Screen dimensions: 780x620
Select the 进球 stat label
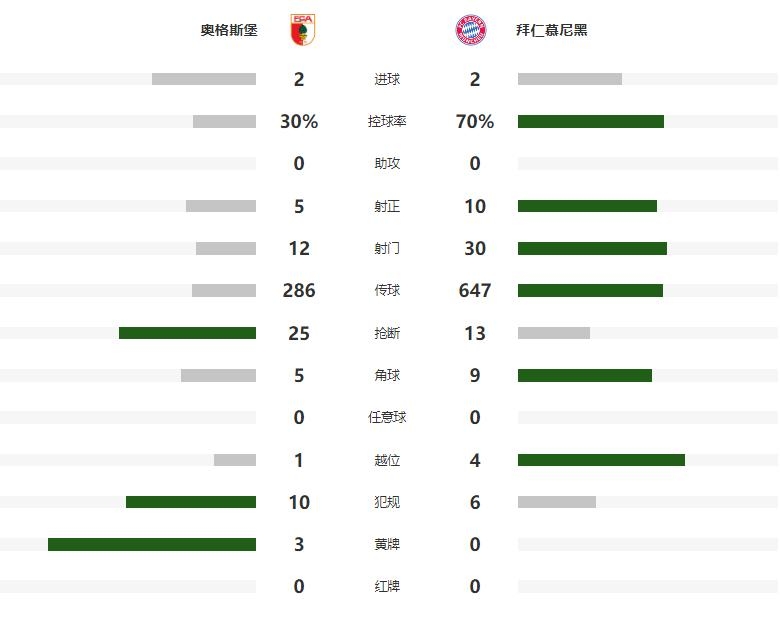coord(387,79)
